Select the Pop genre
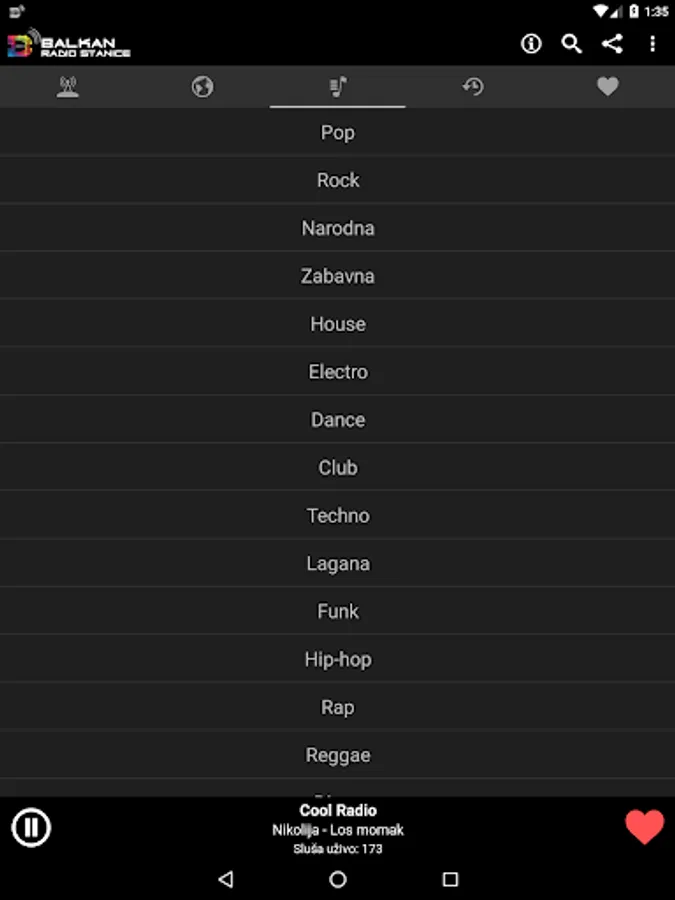Viewport: 675px width, 900px height. [x=338, y=132]
